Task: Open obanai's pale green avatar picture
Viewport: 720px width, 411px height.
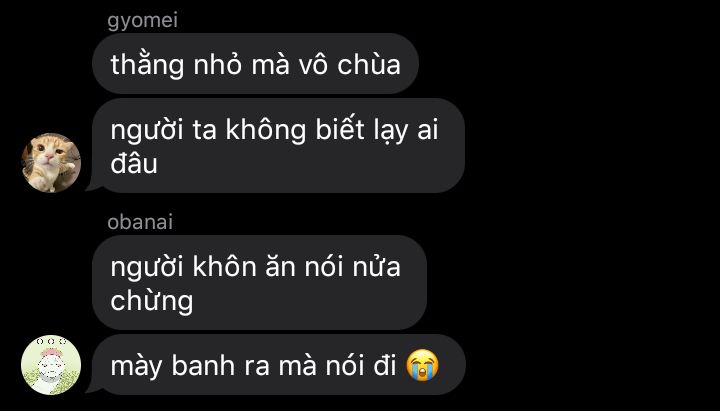Action: tap(51, 365)
